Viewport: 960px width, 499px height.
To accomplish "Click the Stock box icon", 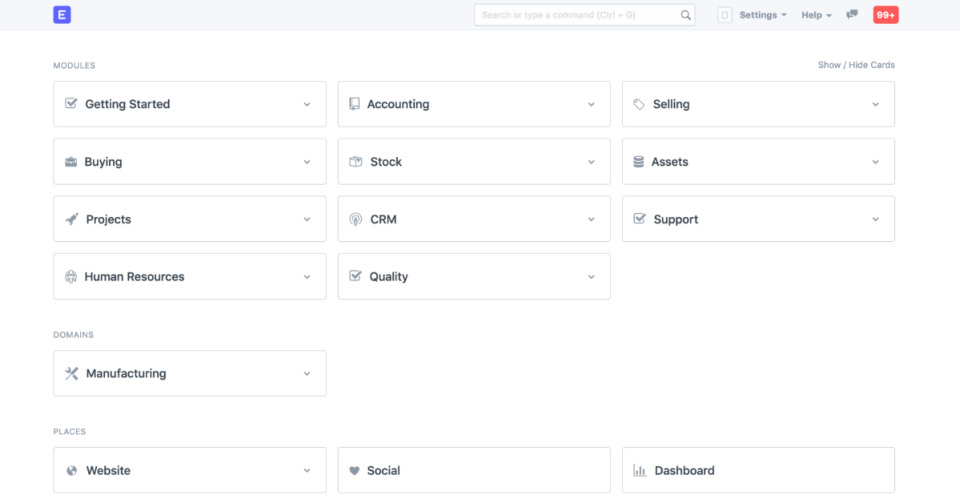I will (x=355, y=162).
